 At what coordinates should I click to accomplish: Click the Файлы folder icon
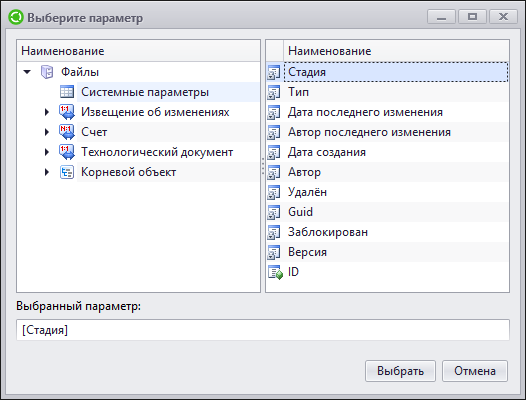click(47, 72)
